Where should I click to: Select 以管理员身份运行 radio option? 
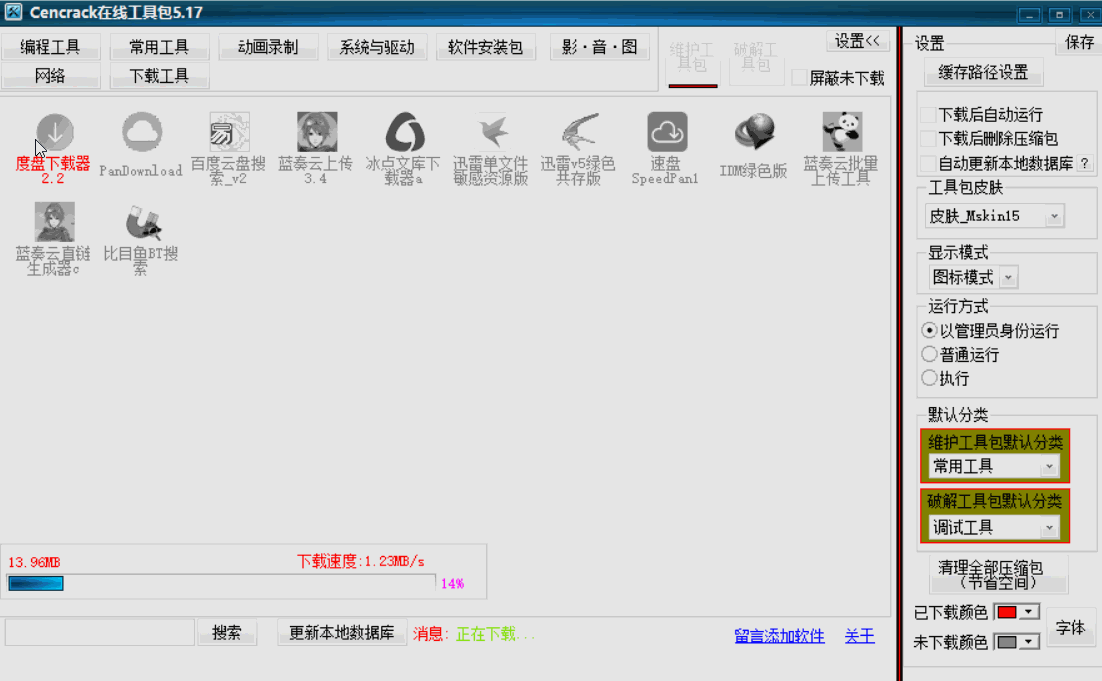click(x=929, y=330)
